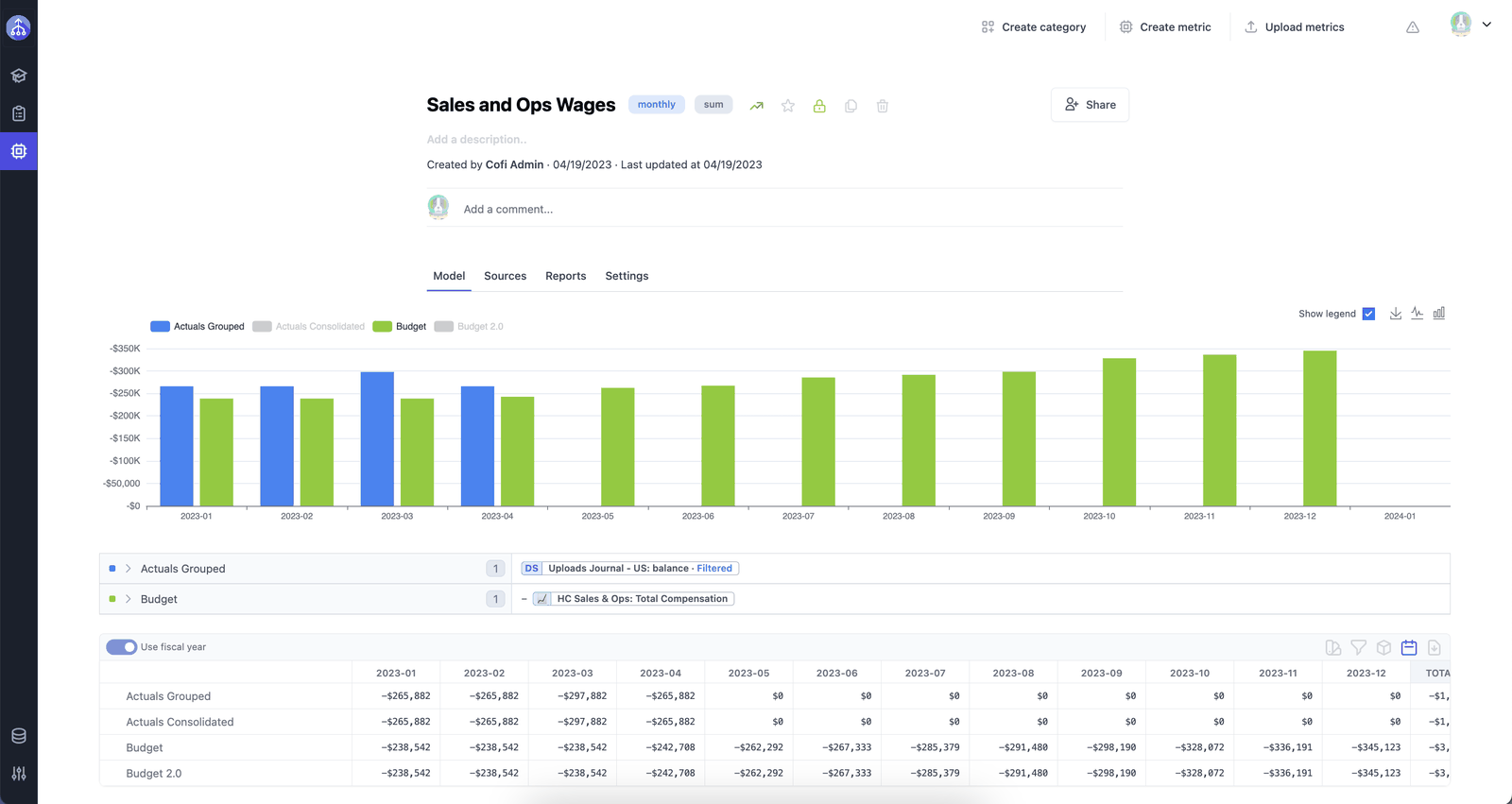Click the green lock icon

point(819,106)
